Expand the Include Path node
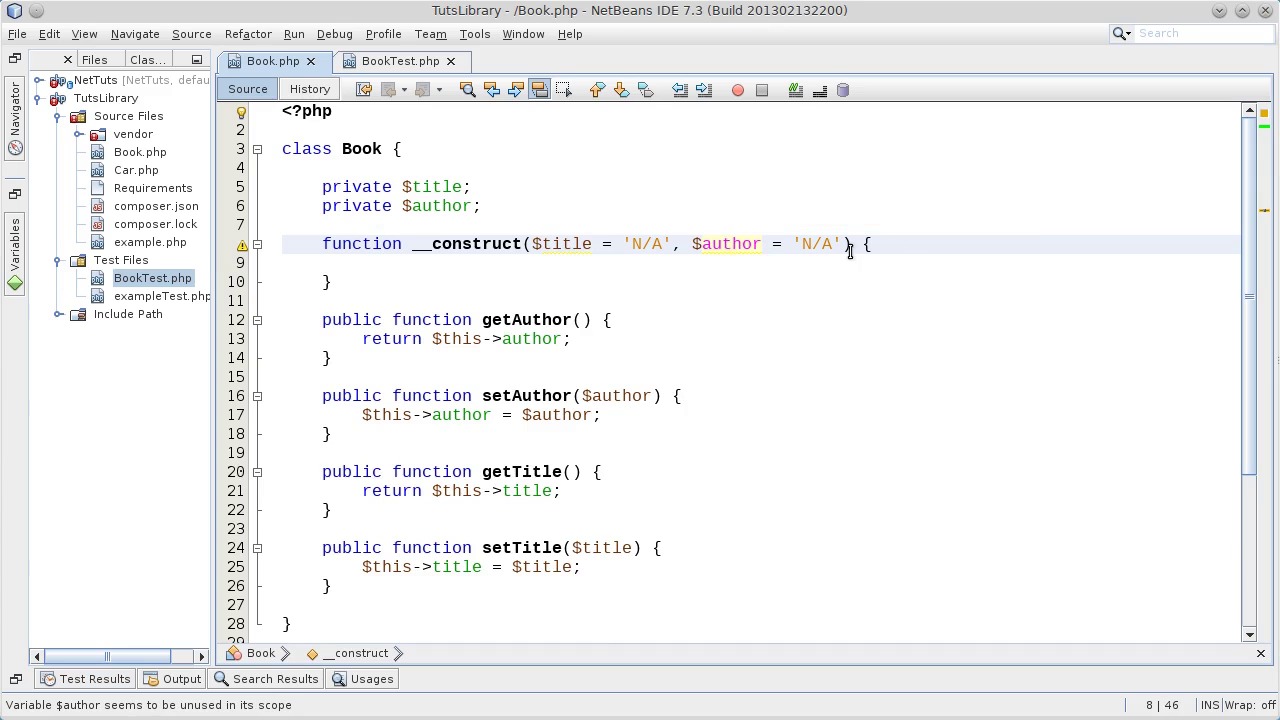 [59, 314]
